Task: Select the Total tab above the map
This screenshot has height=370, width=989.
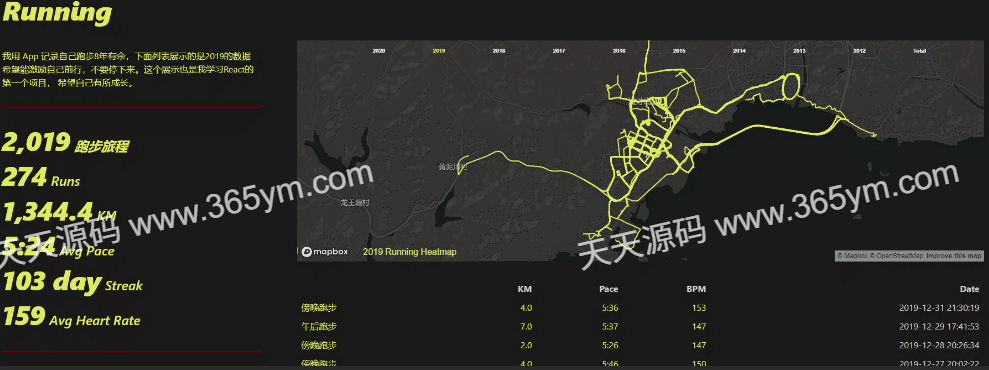Action: coord(919,50)
